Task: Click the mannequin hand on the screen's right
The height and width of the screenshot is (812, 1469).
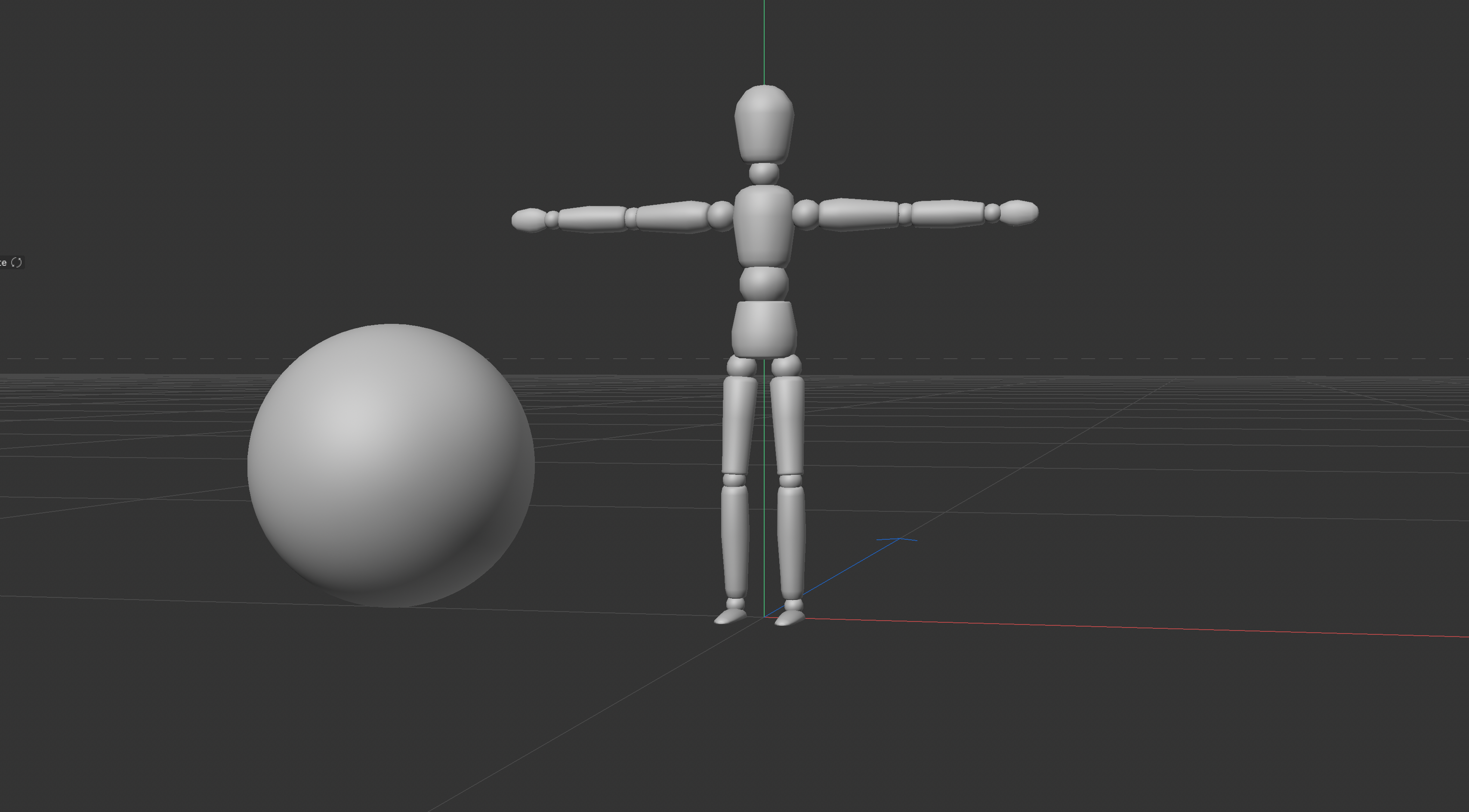Action: click(x=1019, y=212)
